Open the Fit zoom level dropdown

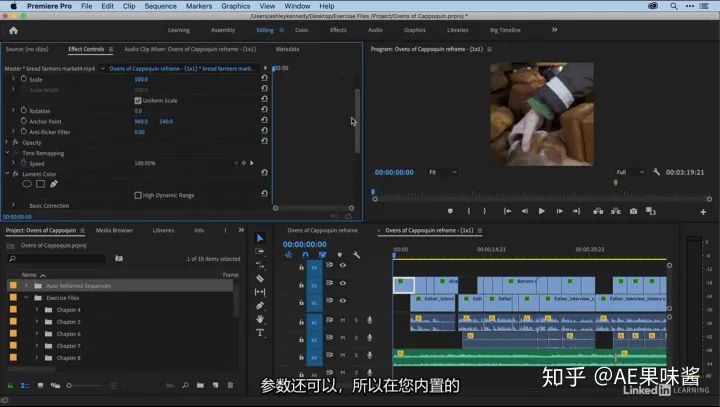point(443,172)
